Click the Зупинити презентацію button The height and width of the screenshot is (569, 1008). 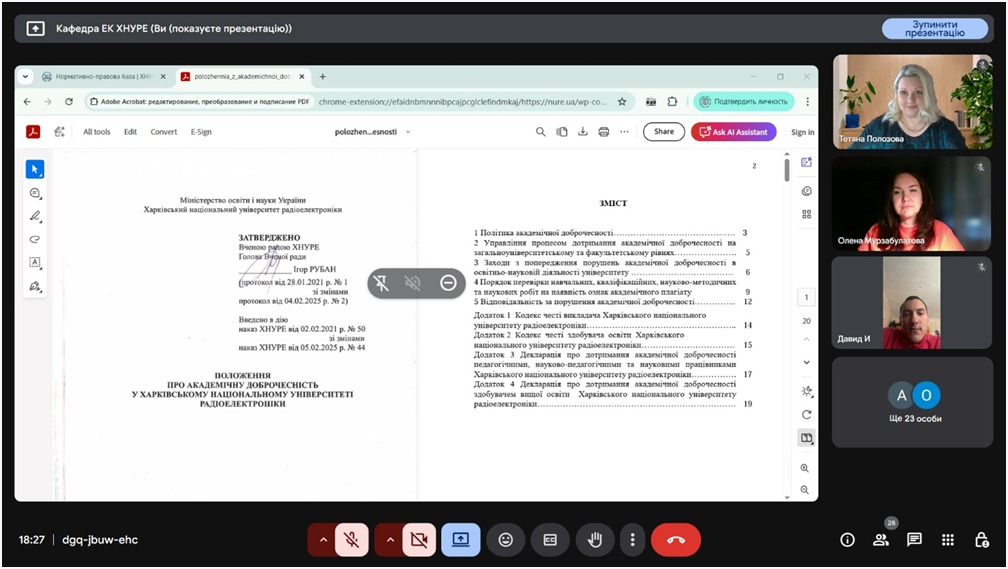935,28
